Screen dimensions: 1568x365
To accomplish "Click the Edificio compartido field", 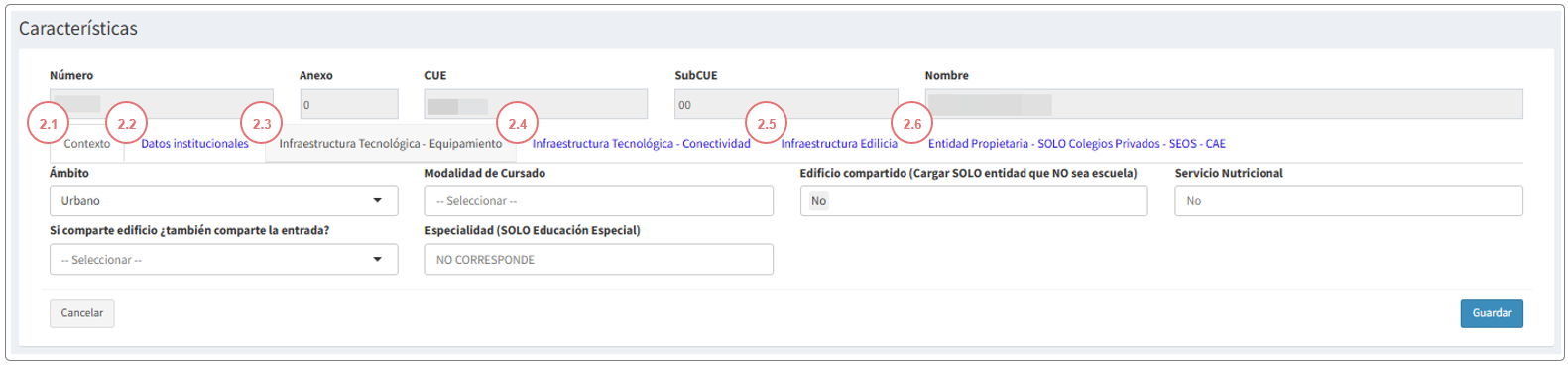I will pyautogui.click(x=974, y=201).
